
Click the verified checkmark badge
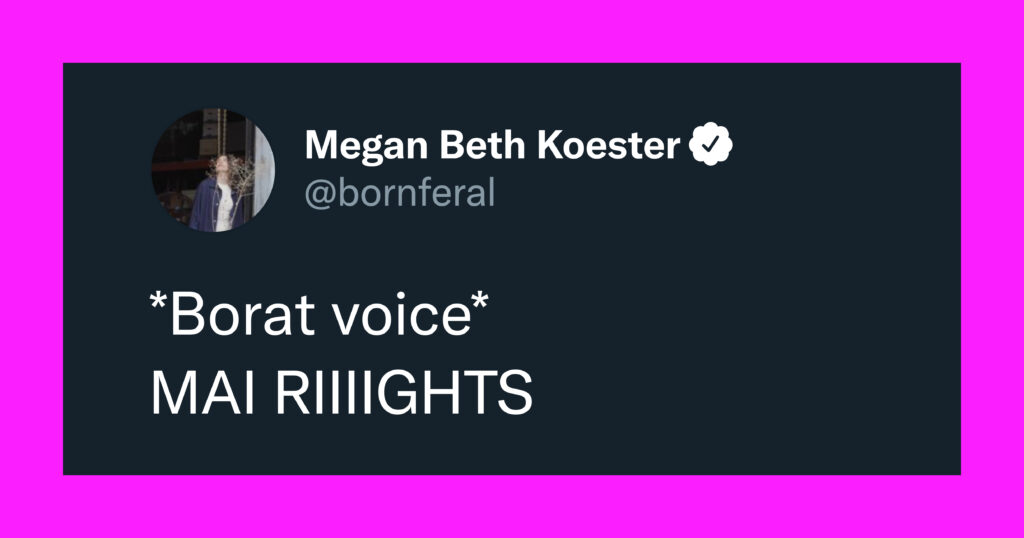click(x=711, y=144)
